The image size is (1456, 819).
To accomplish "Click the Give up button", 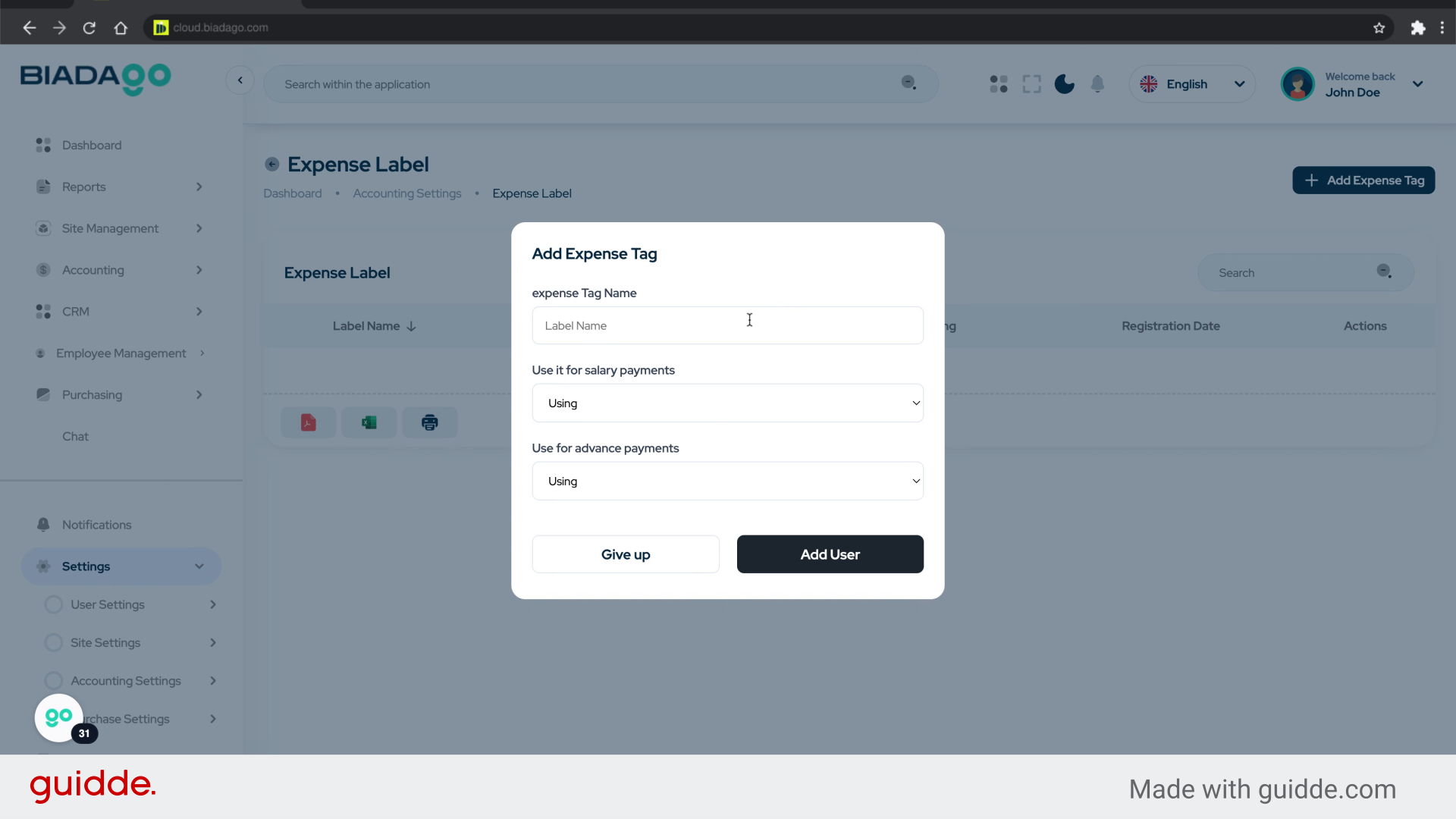I will click(x=625, y=554).
